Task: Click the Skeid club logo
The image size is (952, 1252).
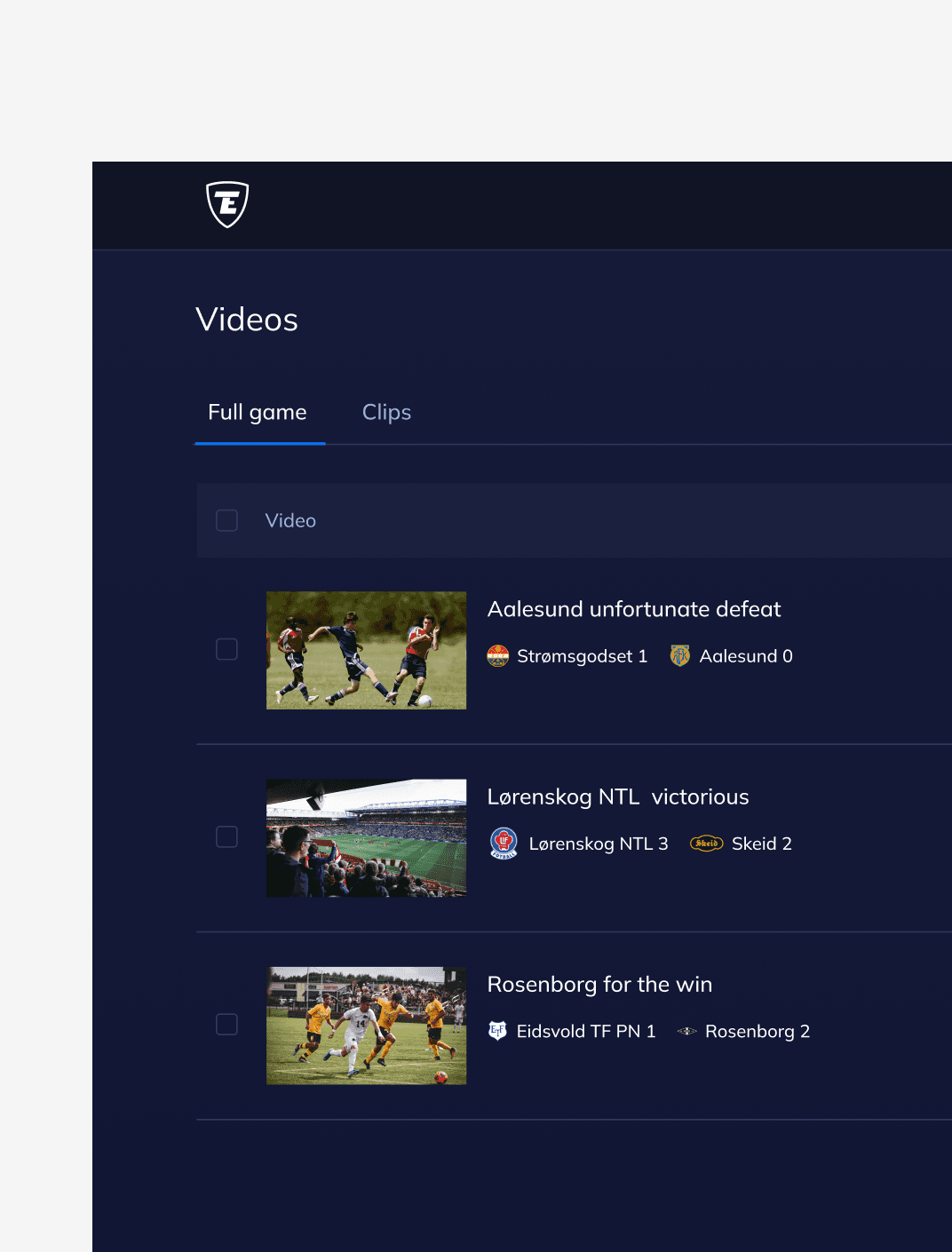Action: point(707,844)
